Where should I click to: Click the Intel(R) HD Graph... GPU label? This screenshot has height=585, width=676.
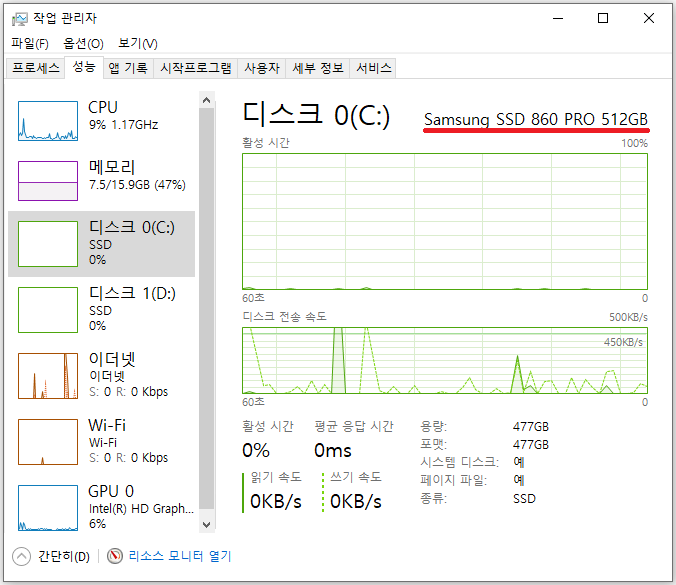pyautogui.click(x=141, y=509)
